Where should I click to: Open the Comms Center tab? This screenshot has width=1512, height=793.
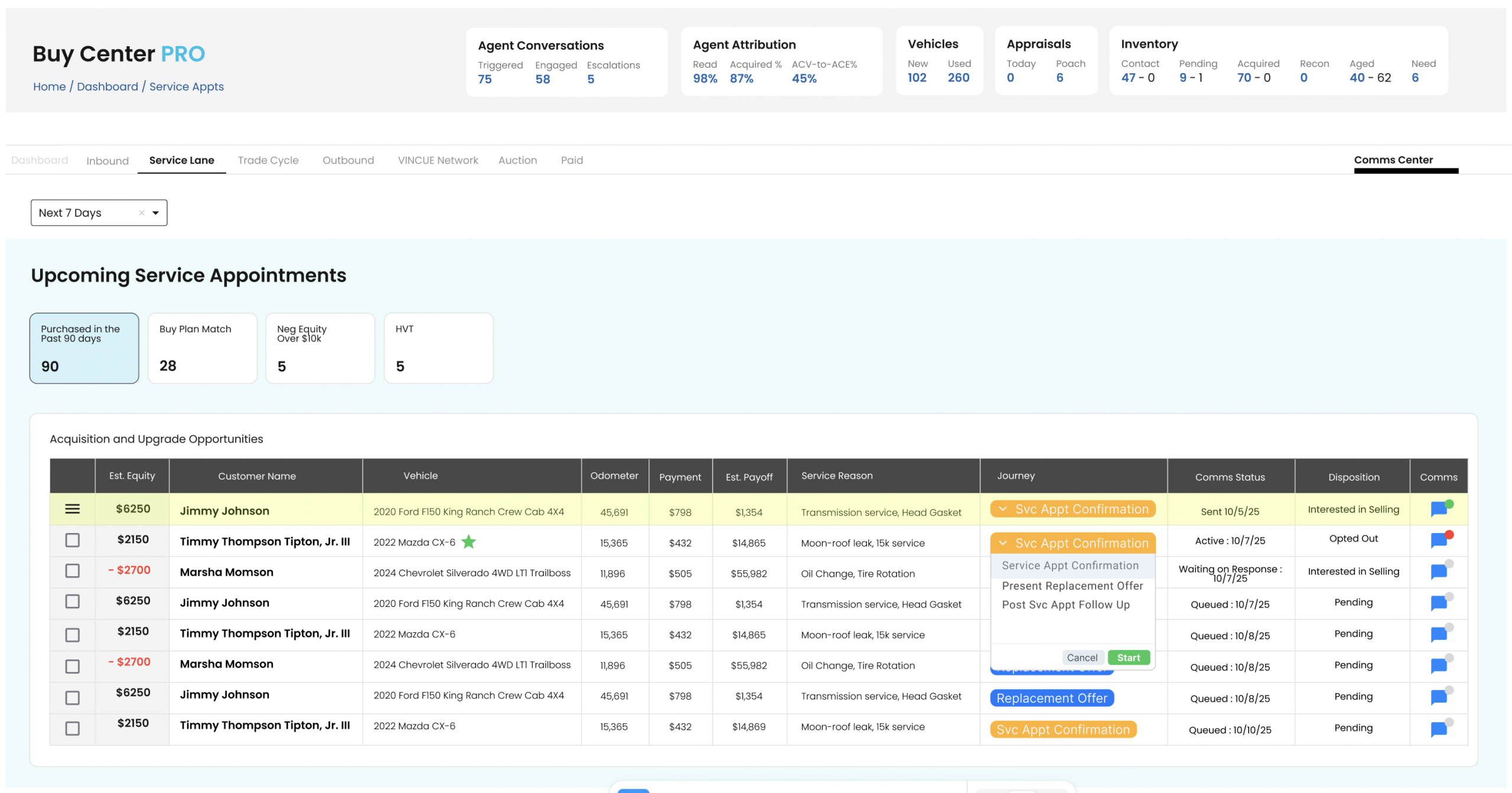point(1393,160)
